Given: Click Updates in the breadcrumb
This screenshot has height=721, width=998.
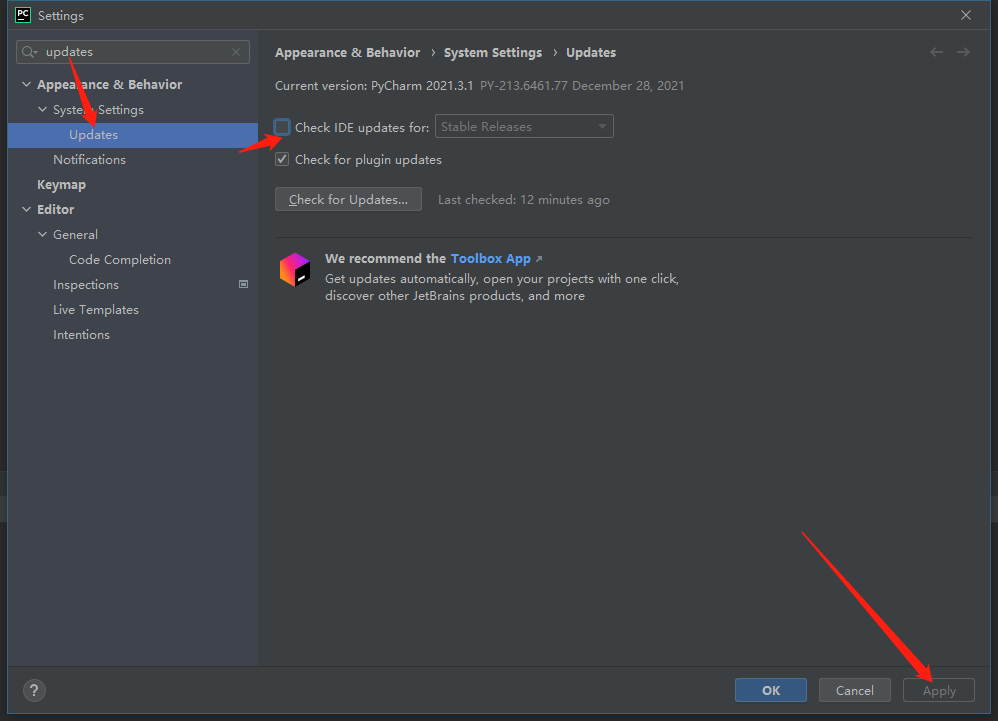Looking at the screenshot, I should point(591,53).
